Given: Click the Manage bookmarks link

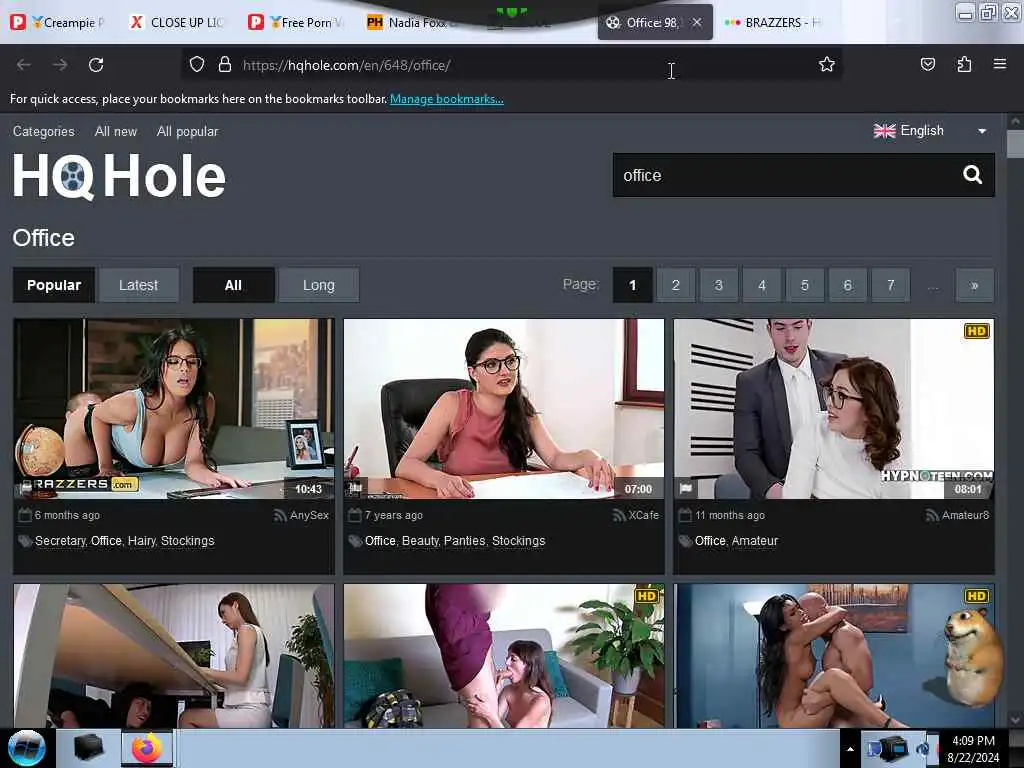Looking at the screenshot, I should (x=447, y=99).
